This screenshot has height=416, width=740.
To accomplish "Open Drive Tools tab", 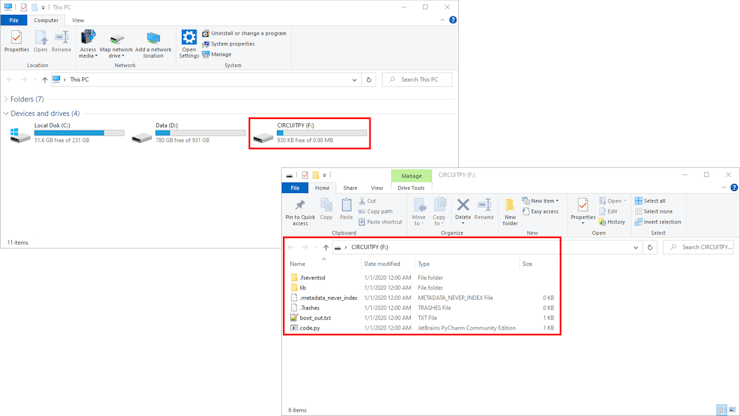I will pyautogui.click(x=411, y=188).
